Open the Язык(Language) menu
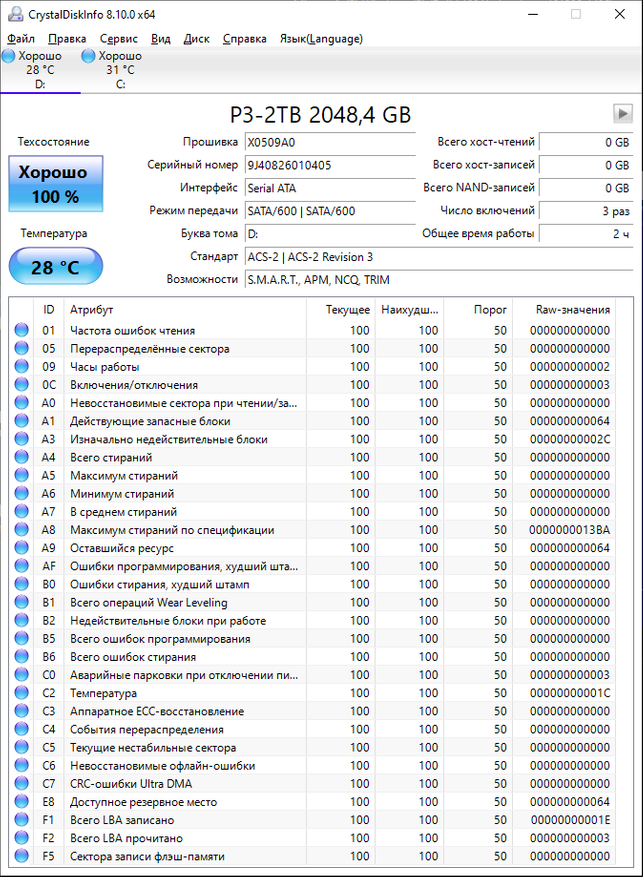The width and height of the screenshot is (643, 877). 321,39
